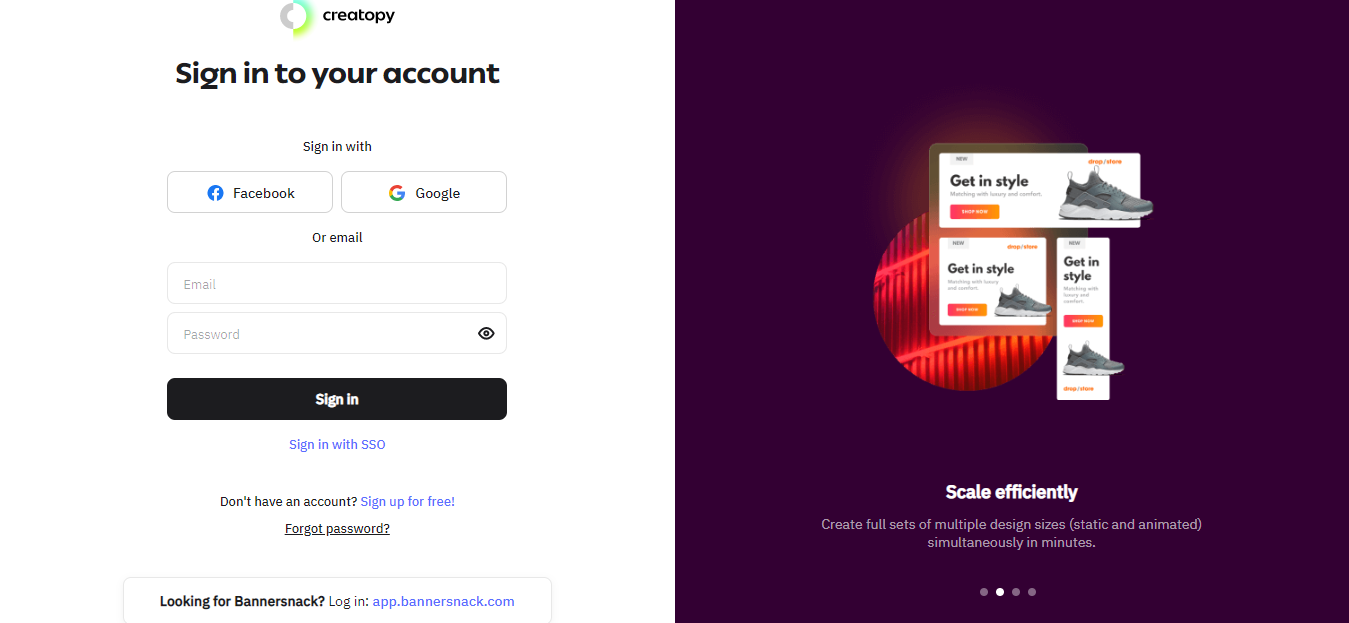Select the third carousel dot

[1016, 592]
